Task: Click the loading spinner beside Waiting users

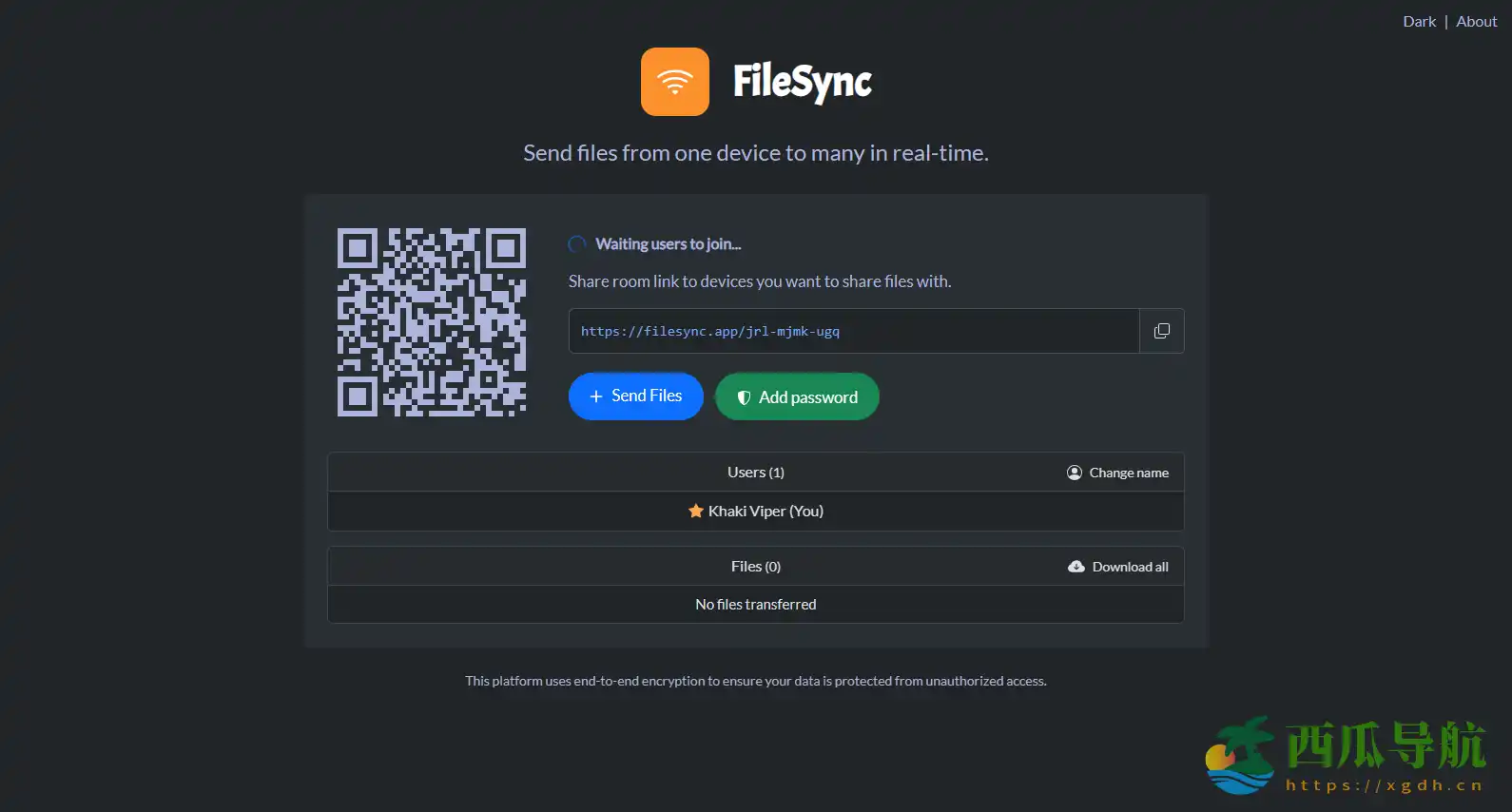Action: (x=577, y=244)
